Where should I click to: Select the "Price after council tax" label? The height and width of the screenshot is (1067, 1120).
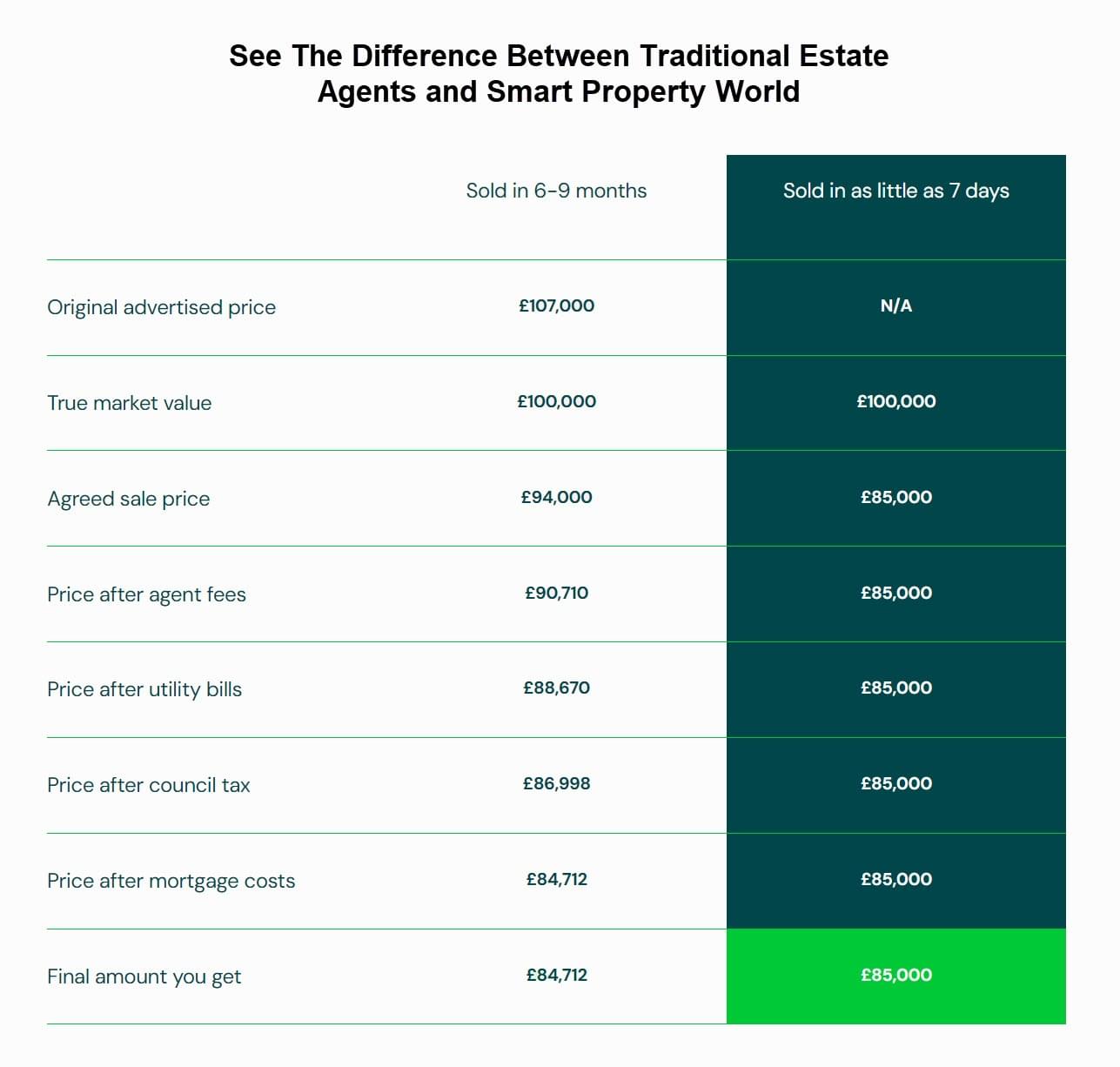pos(149,785)
